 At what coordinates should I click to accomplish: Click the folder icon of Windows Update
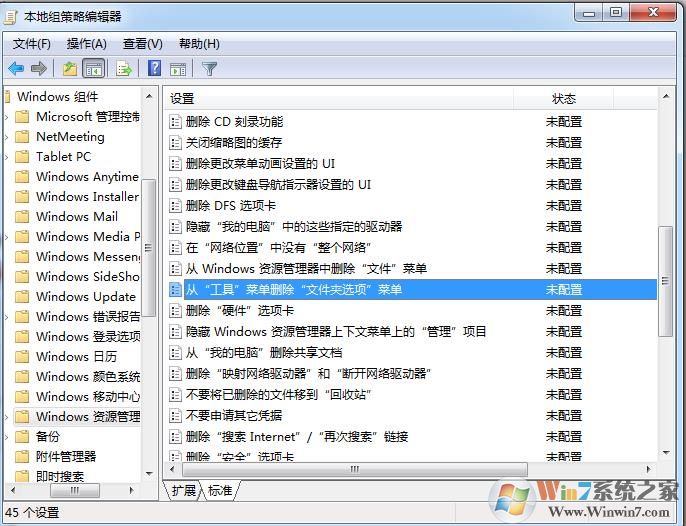[x=22, y=297]
